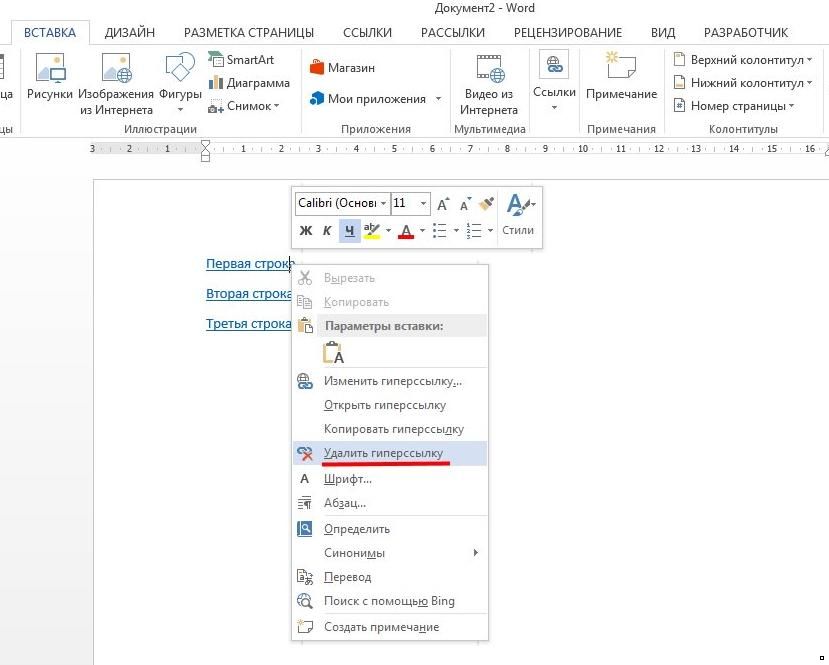Click increase font size in mini toolbar
The width and height of the screenshot is (829, 665).
[x=443, y=204]
